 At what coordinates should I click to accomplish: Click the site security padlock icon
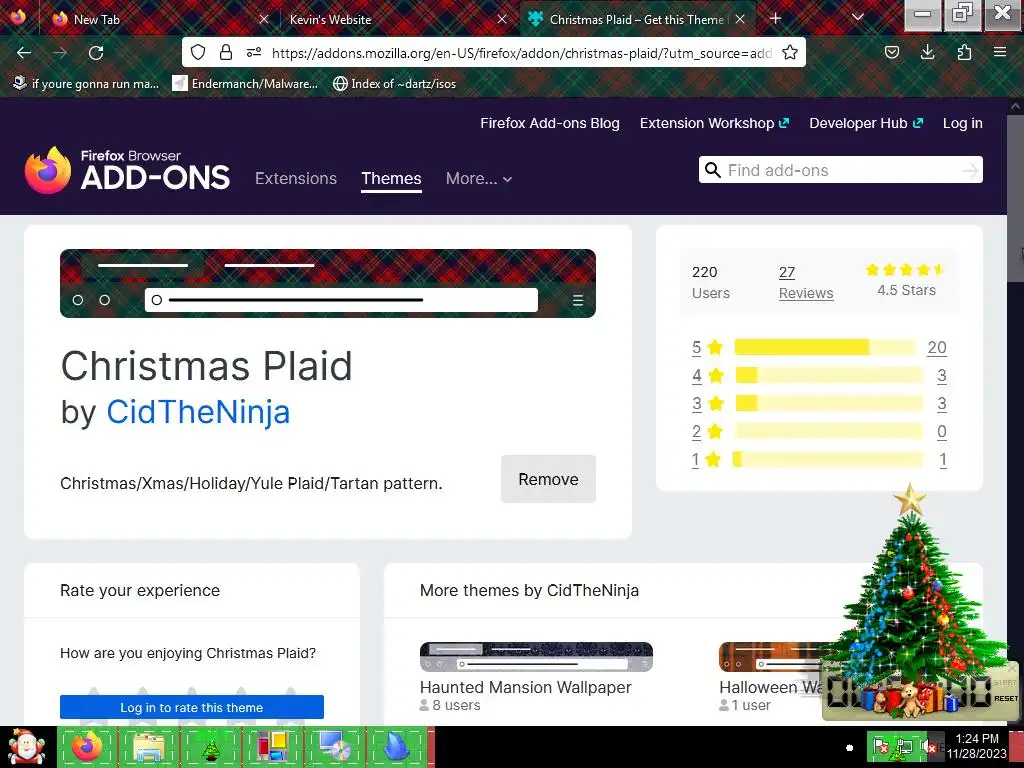click(x=226, y=52)
